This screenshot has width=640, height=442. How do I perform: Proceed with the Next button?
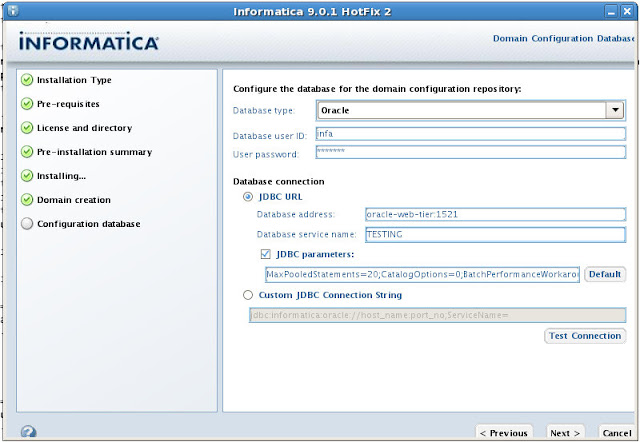point(565,433)
